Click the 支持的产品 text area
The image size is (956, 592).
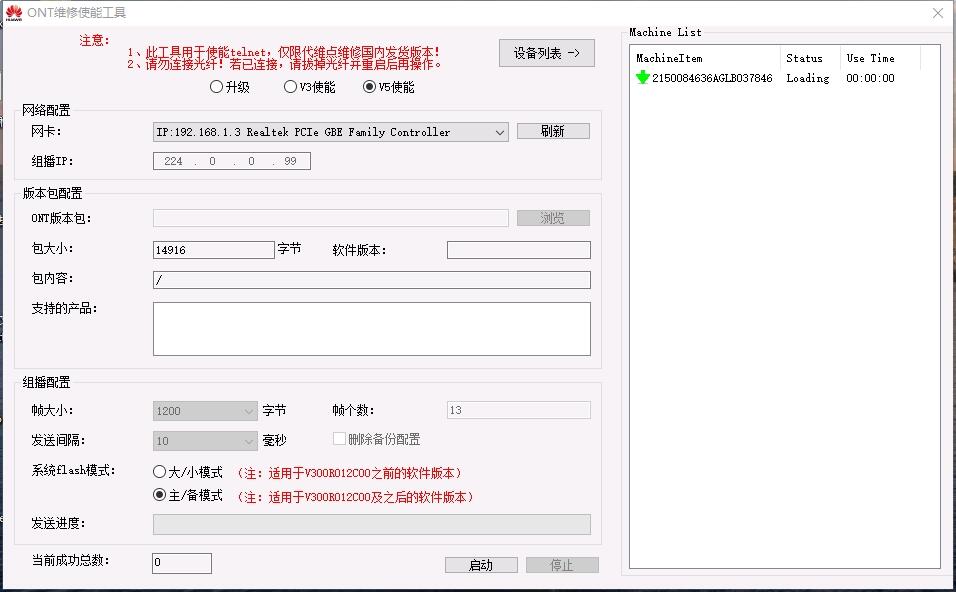(371, 329)
